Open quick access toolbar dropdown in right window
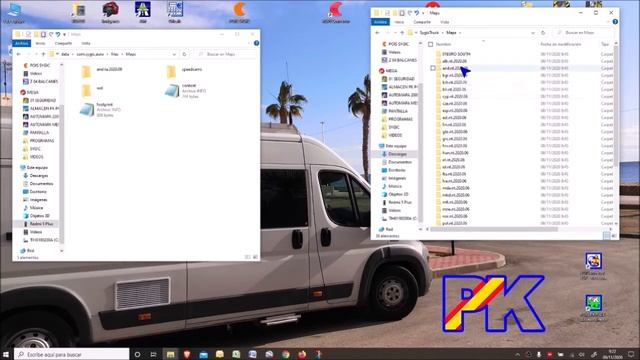640x360 pixels. 423,13
